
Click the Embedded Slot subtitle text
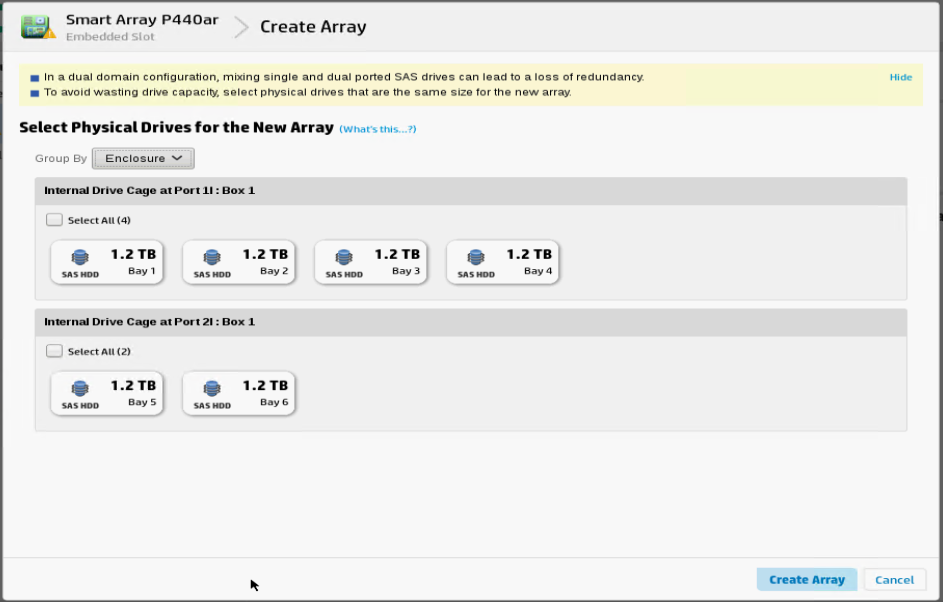click(110, 37)
